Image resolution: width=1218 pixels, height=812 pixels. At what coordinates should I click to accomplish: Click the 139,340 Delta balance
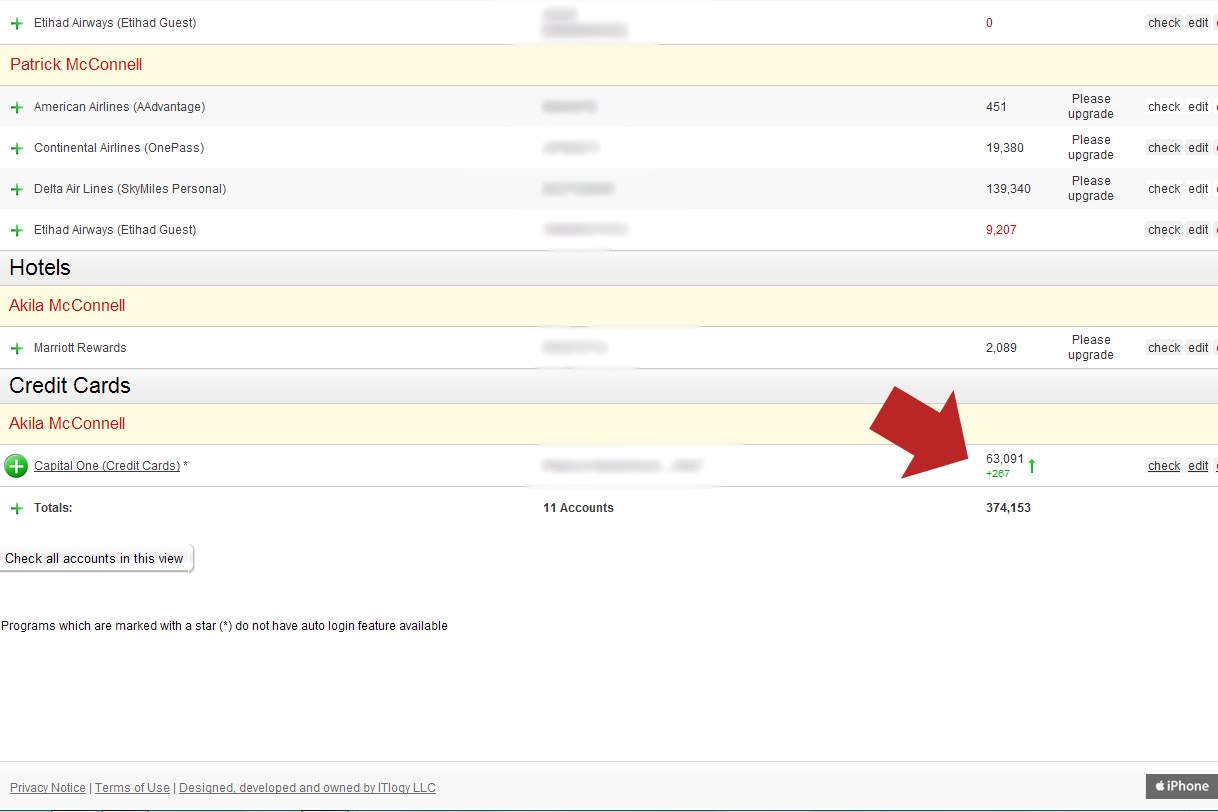[1008, 189]
